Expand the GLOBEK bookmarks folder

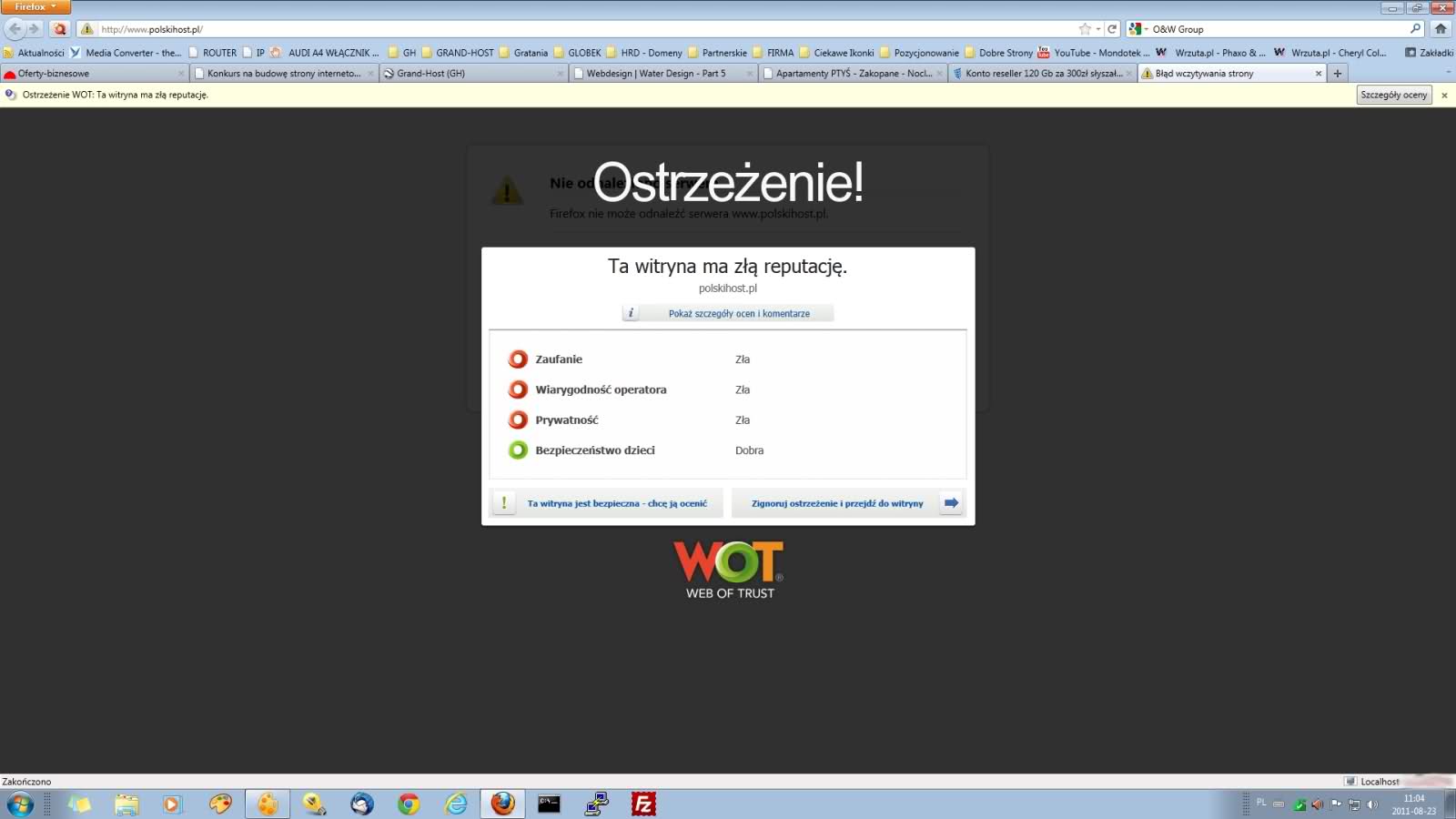[577, 53]
